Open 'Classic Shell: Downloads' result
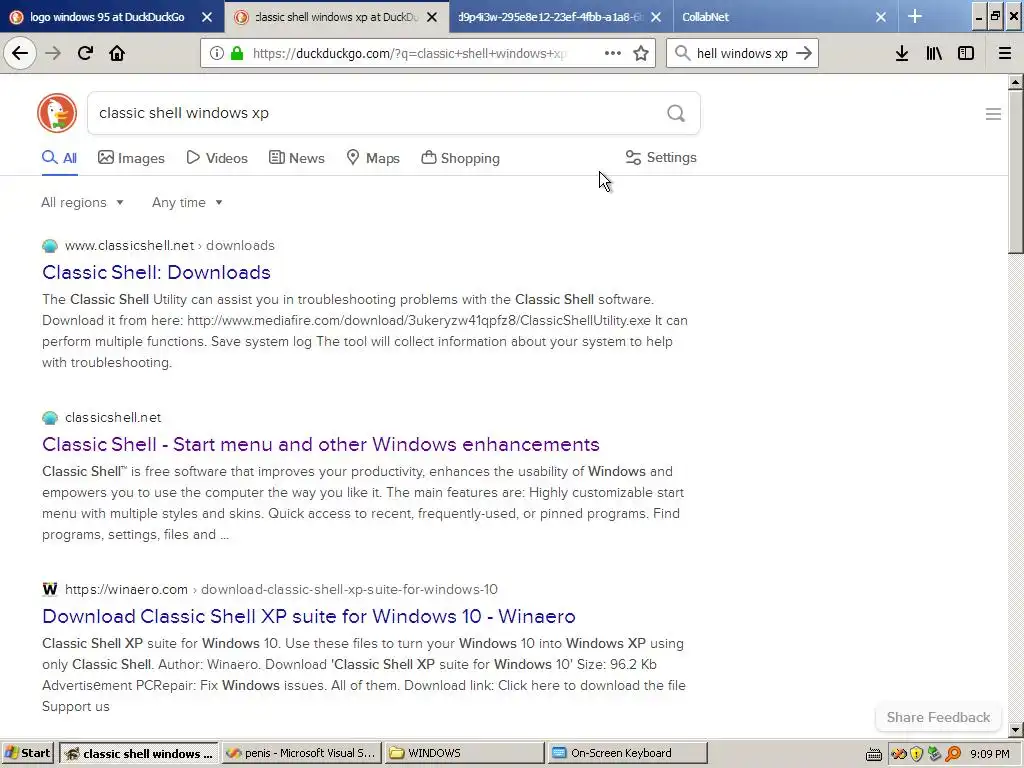 click(x=156, y=272)
